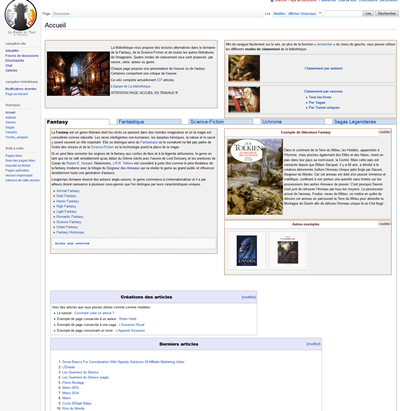The width and height of the screenshot is (400, 411).
Task: Open L'équipe de La bibliothèque link
Action: [131, 86]
